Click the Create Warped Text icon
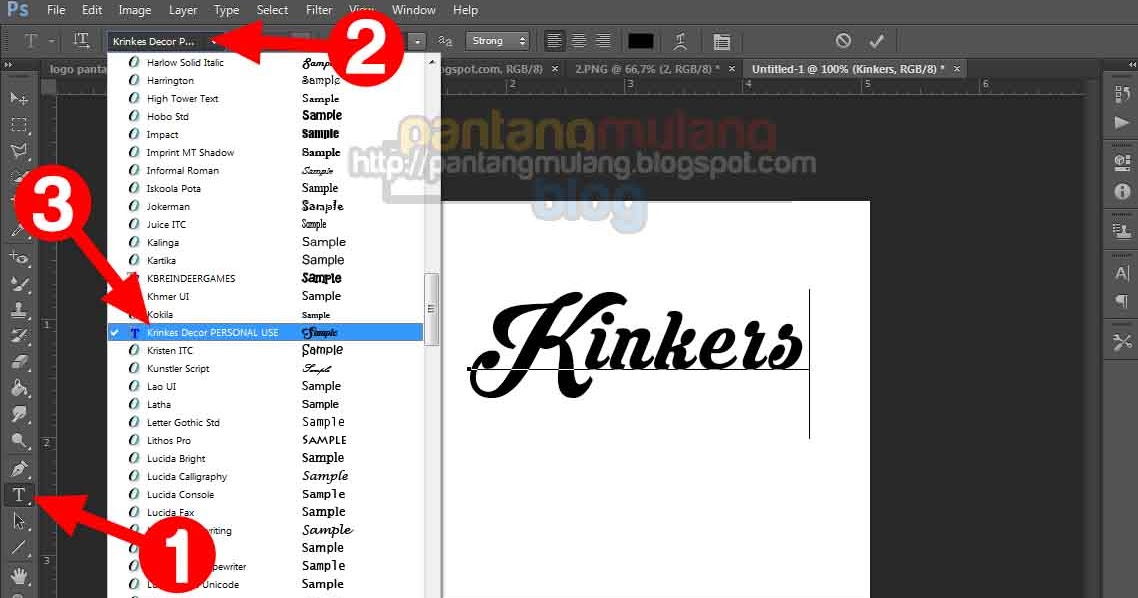1138x598 pixels. [x=680, y=41]
